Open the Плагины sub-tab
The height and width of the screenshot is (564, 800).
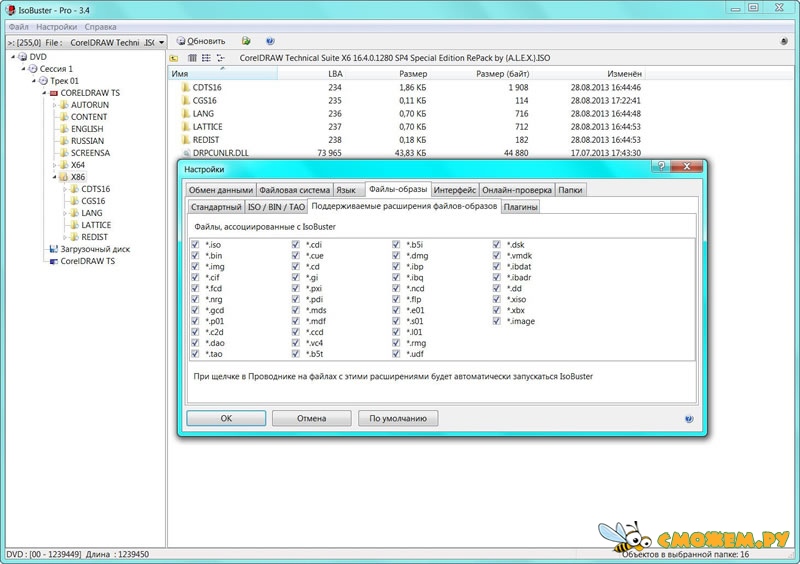(520, 207)
